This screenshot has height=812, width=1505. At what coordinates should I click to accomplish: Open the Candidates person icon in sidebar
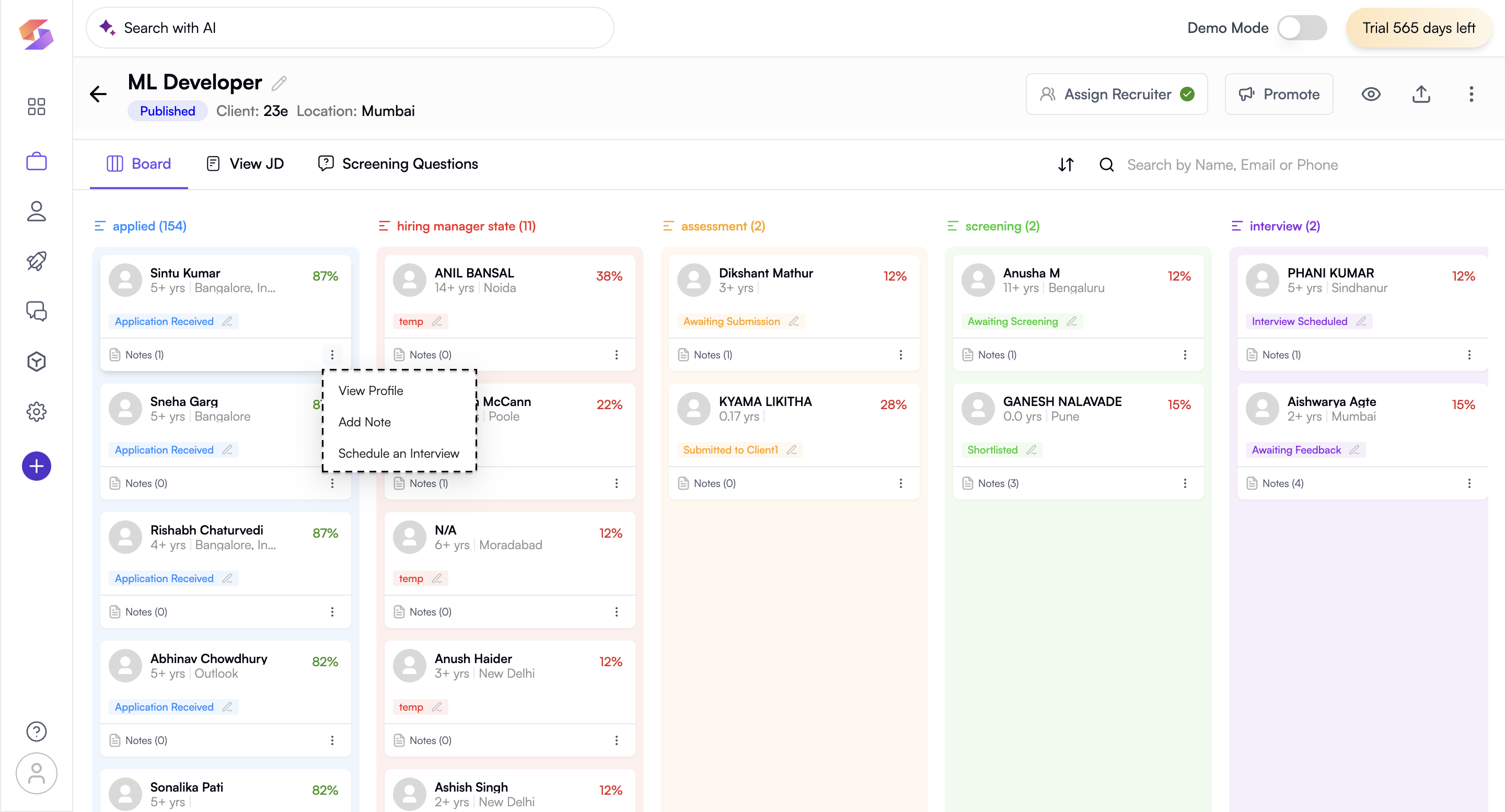36,212
